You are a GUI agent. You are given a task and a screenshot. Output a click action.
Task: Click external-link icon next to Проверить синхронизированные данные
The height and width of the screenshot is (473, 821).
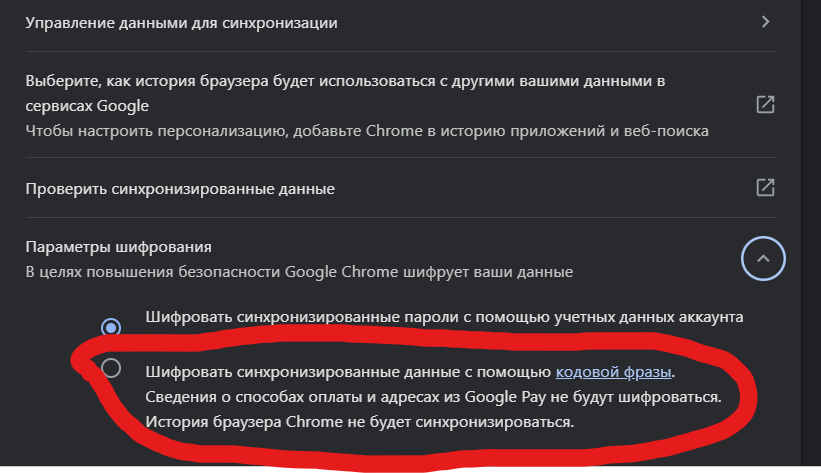[x=765, y=187]
